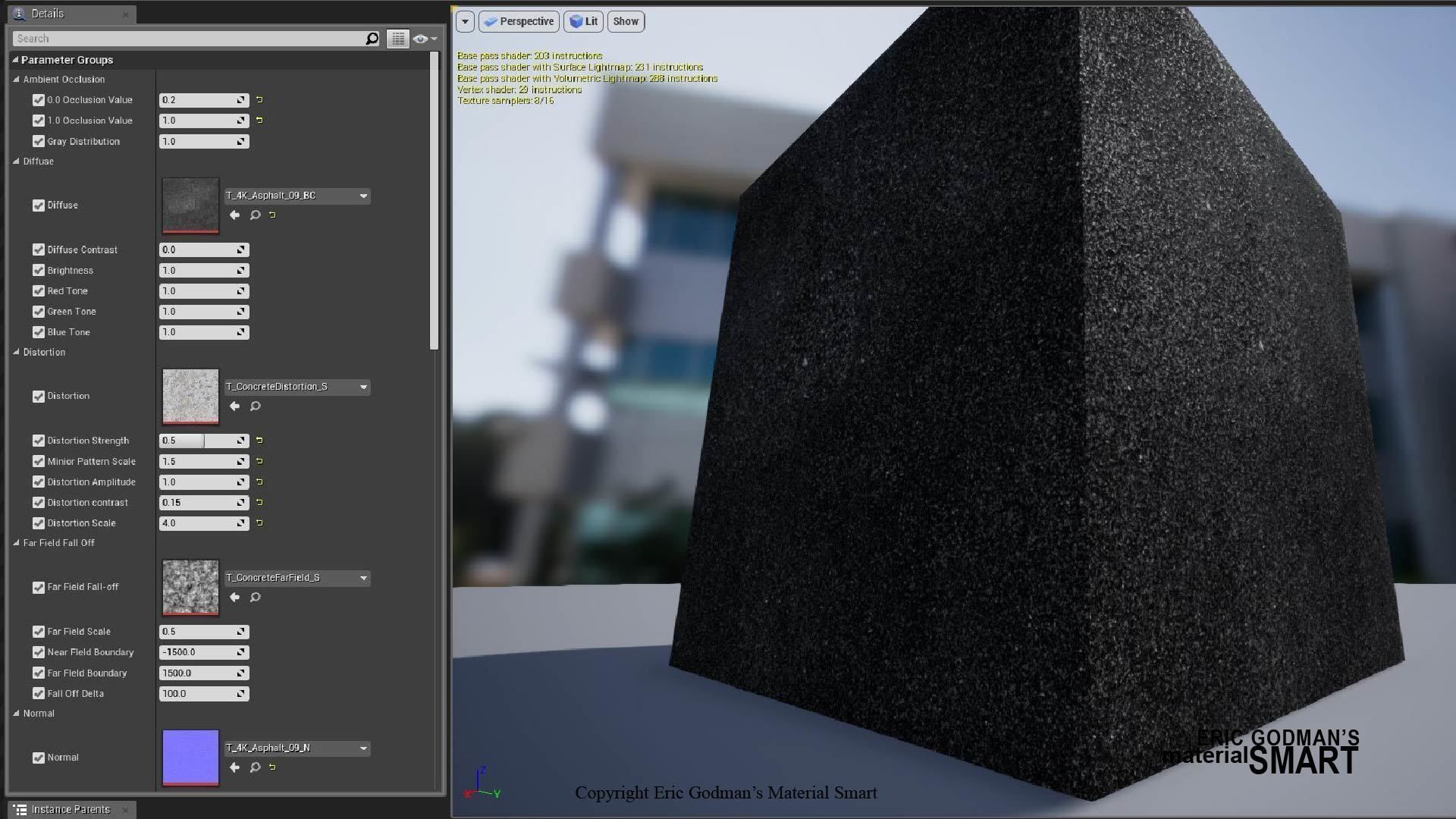
Task: Open the Show menu in viewport
Action: (626, 21)
